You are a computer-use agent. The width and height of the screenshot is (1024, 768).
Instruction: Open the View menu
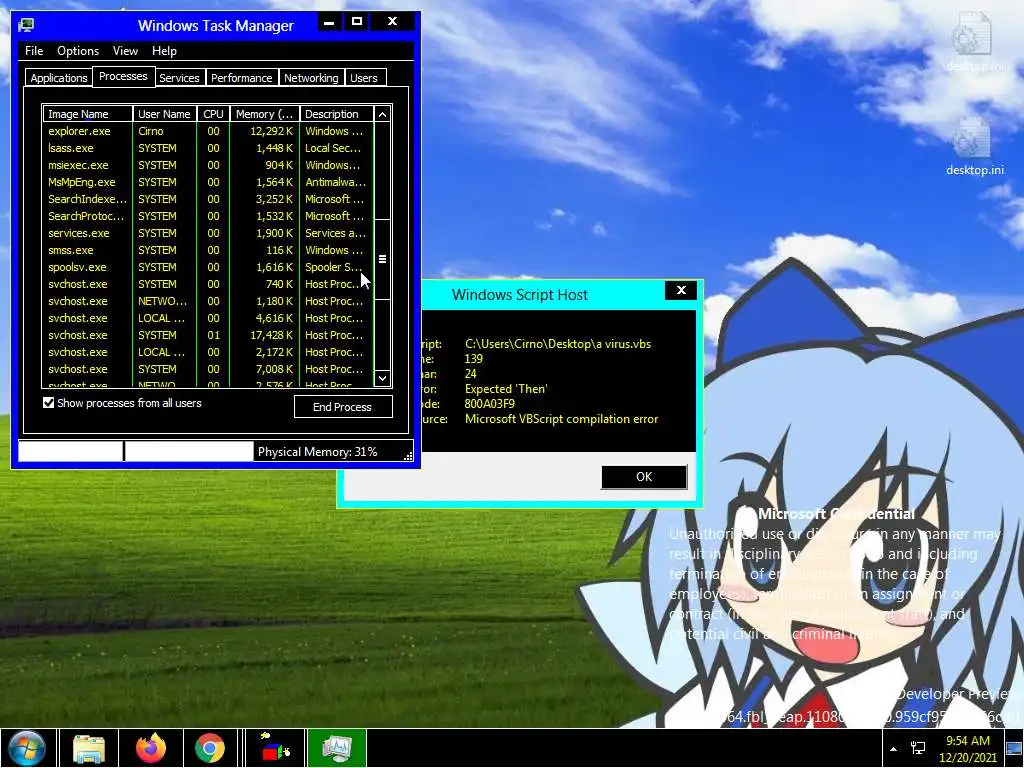pos(125,51)
